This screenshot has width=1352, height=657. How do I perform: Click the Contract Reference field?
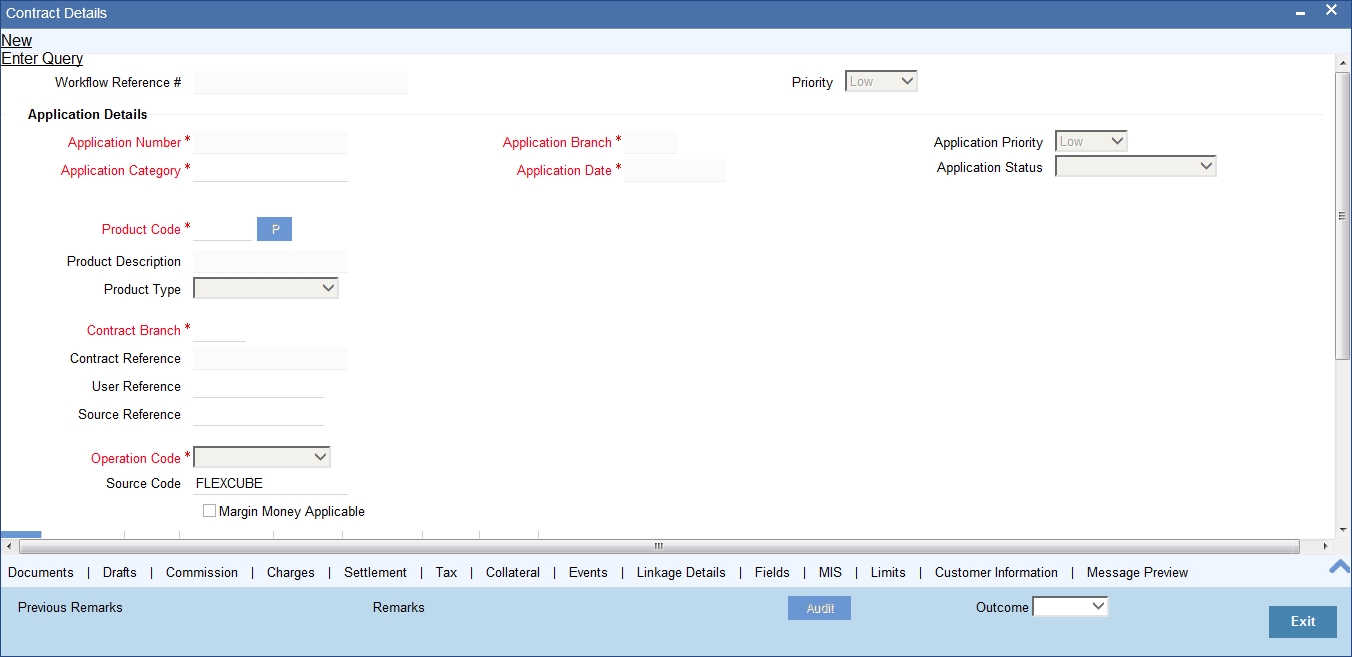point(270,358)
